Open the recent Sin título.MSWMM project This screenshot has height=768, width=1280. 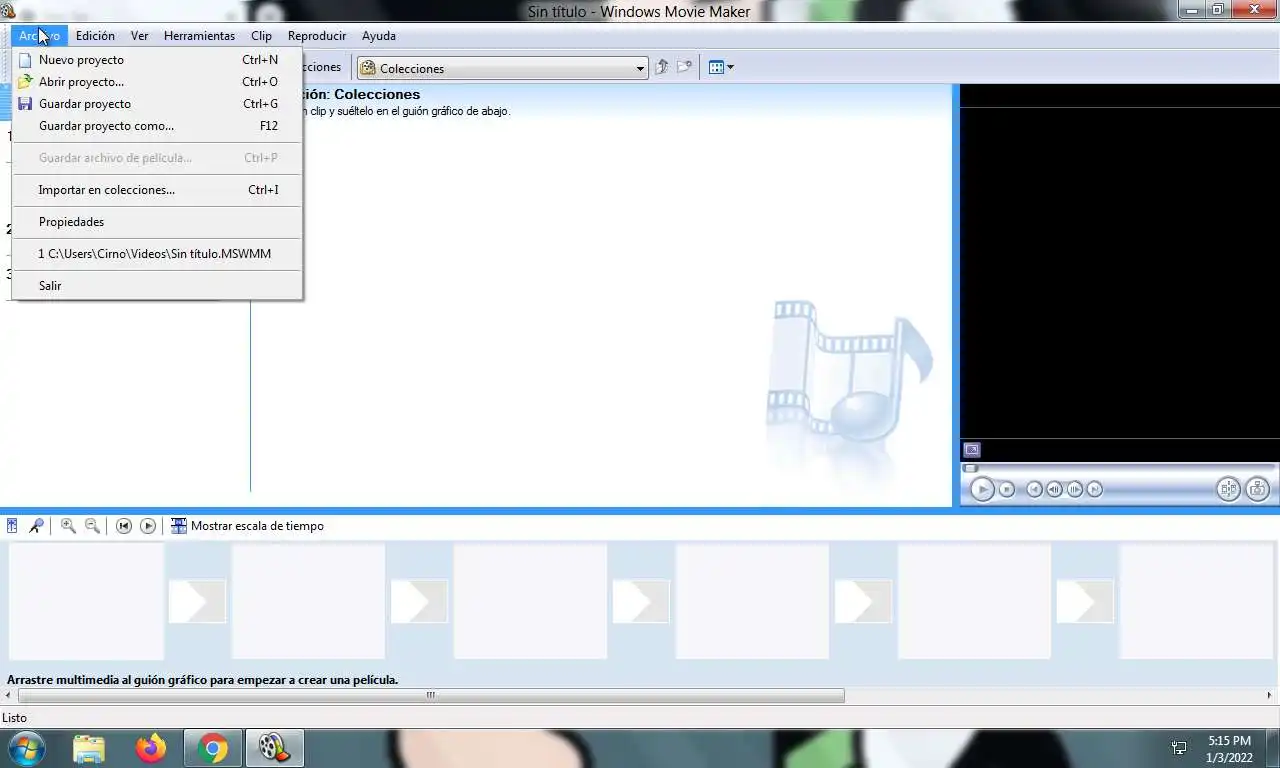coord(157,254)
